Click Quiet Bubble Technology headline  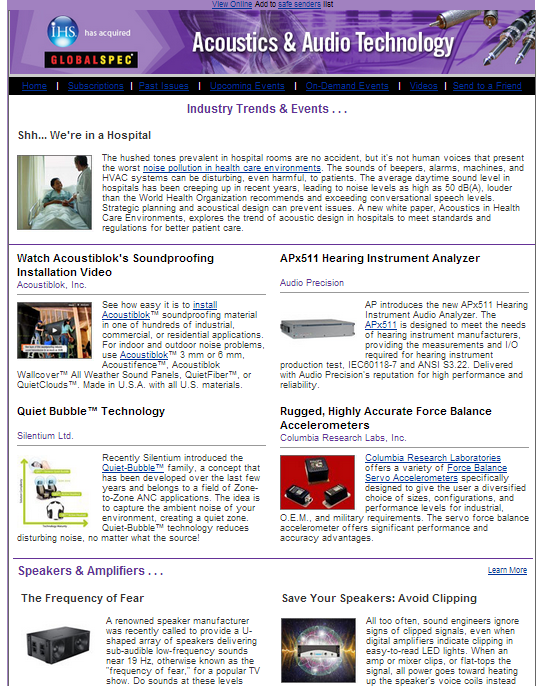[x=91, y=411]
